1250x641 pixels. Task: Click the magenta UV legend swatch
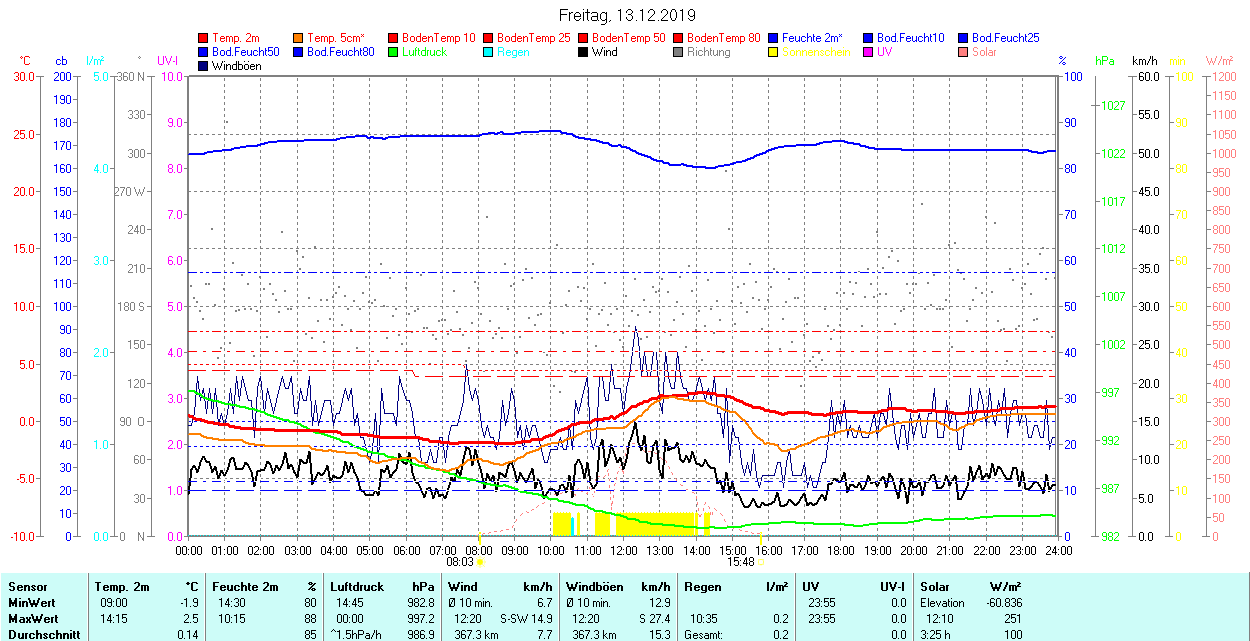869,52
